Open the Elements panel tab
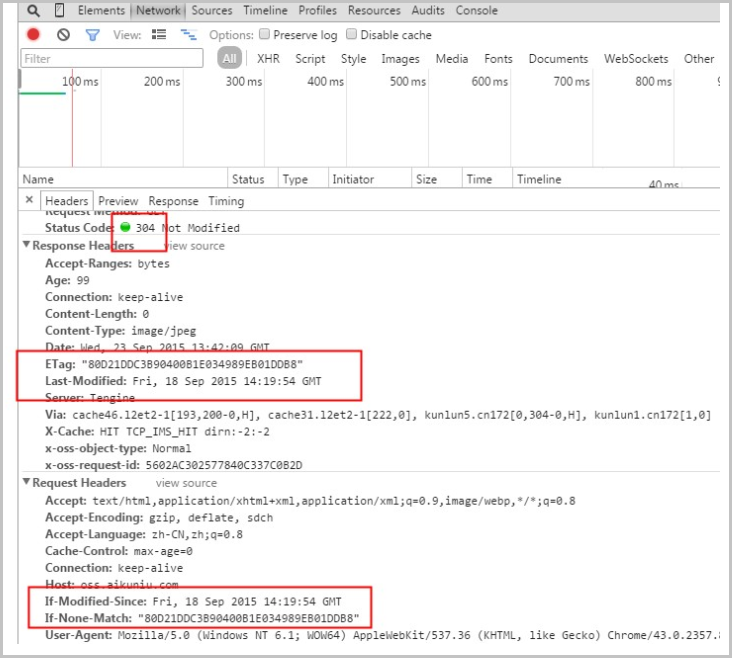Viewport: 732px width, 658px height. click(101, 10)
